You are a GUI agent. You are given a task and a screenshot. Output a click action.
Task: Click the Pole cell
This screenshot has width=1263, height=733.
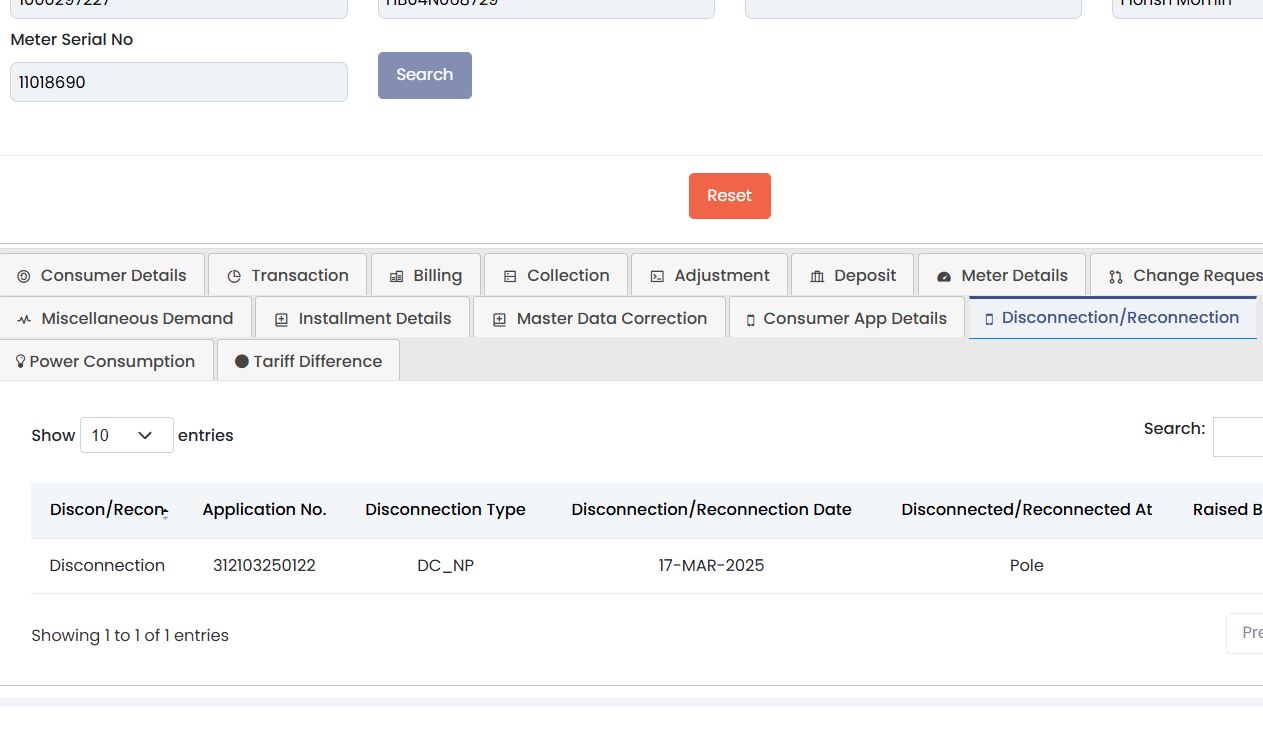tap(1026, 566)
